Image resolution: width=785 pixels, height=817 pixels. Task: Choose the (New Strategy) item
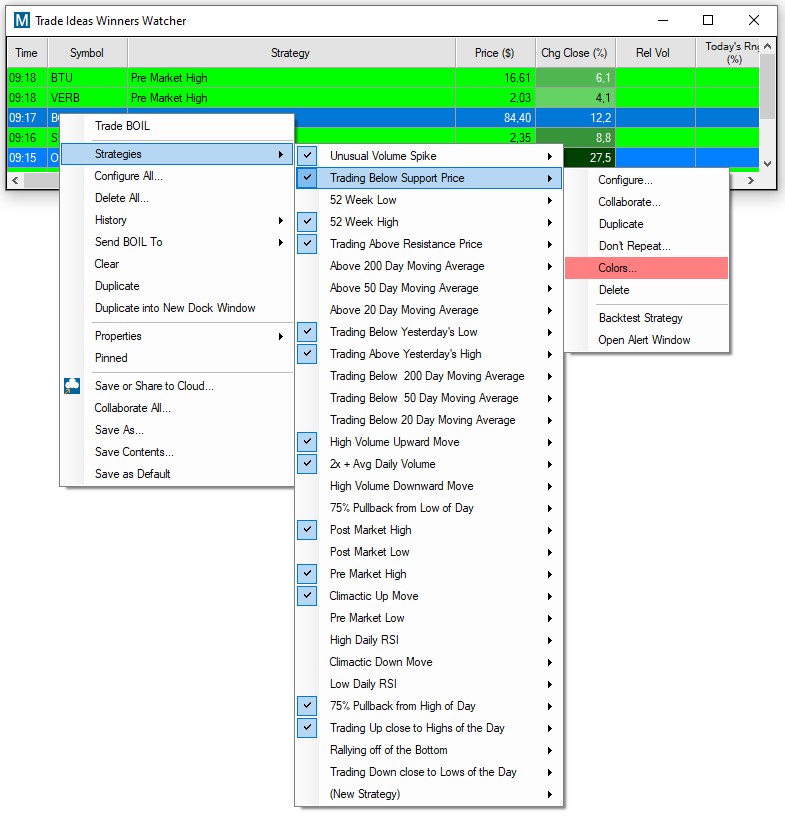tap(365, 794)
